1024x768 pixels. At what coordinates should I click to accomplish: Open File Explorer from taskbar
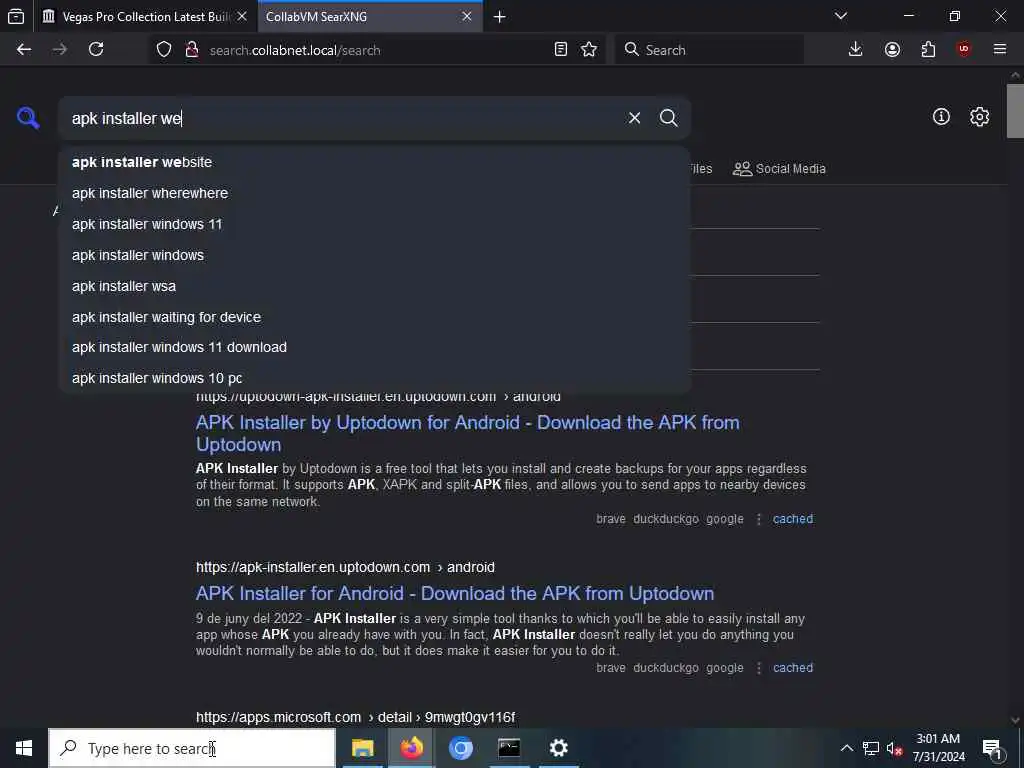click(x=363, y=748)
